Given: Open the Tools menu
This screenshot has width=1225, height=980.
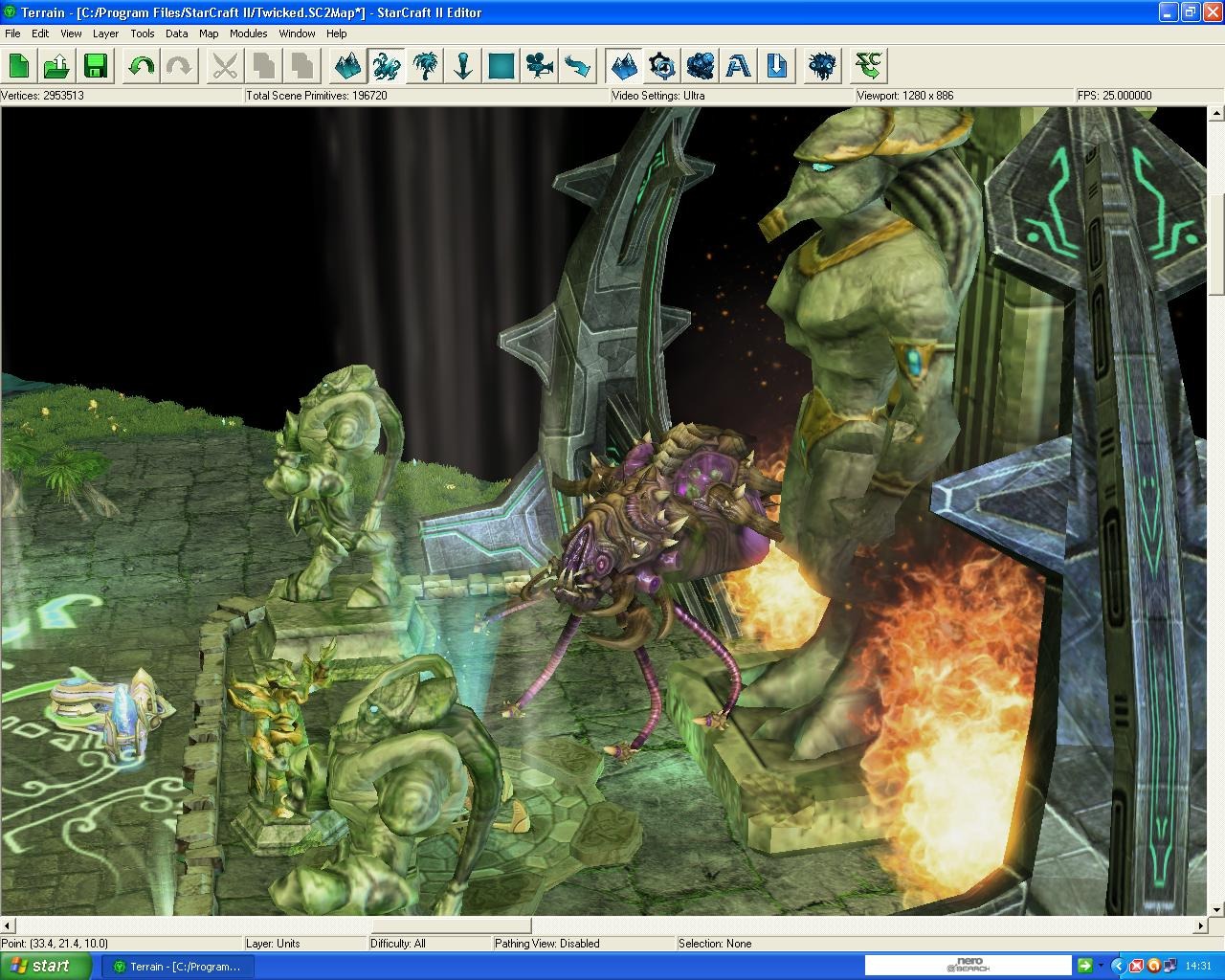Looking at the screenshot, I should tap(143, 33).
